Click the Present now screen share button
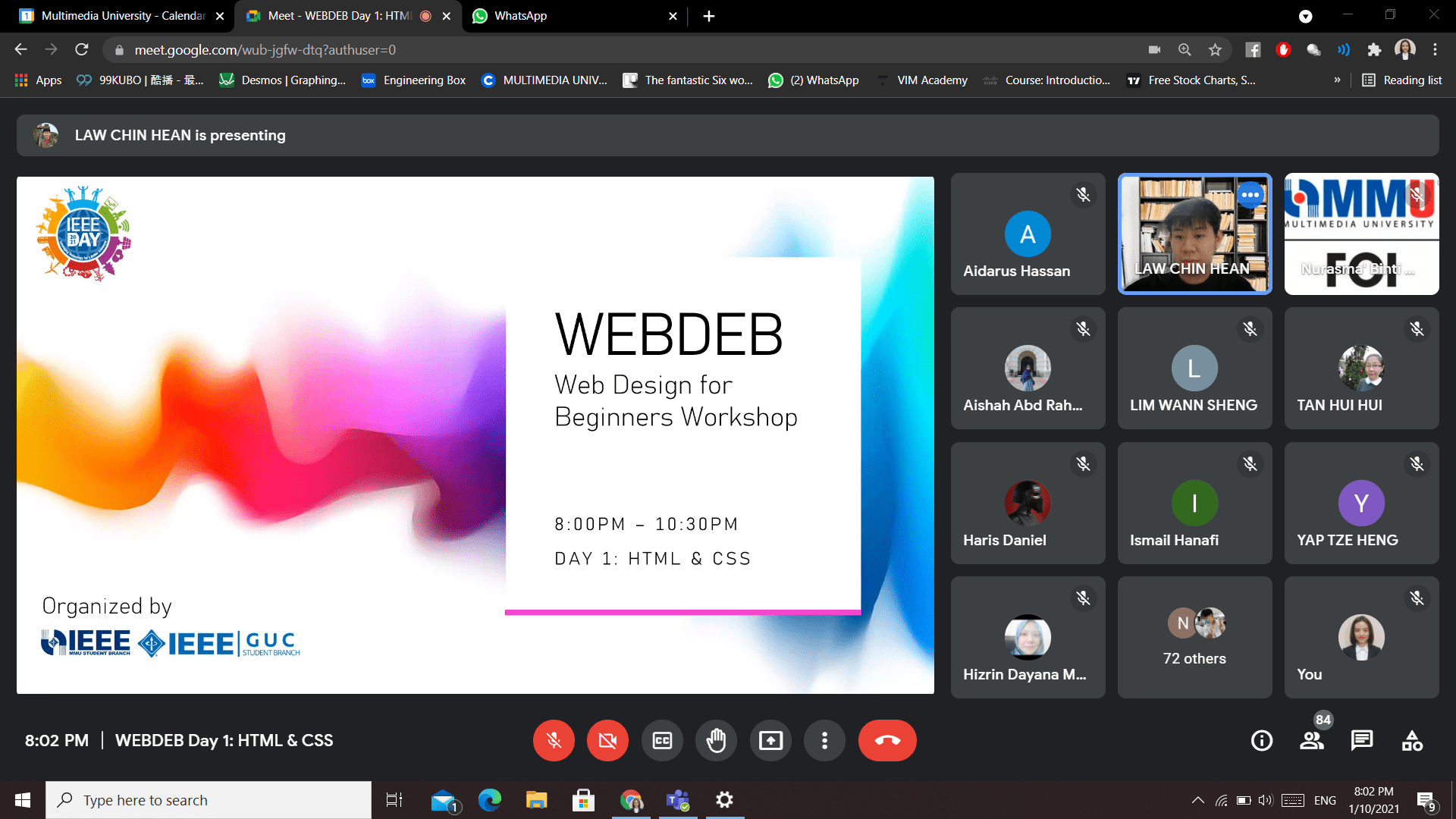 pos(770,740)
